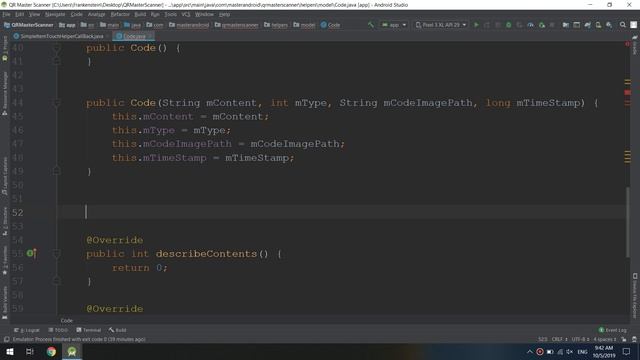The width and height of the screenshot is (640, 360).
Task: Click masterandroid breadcrumb folder
Action: tap(189, 25)
